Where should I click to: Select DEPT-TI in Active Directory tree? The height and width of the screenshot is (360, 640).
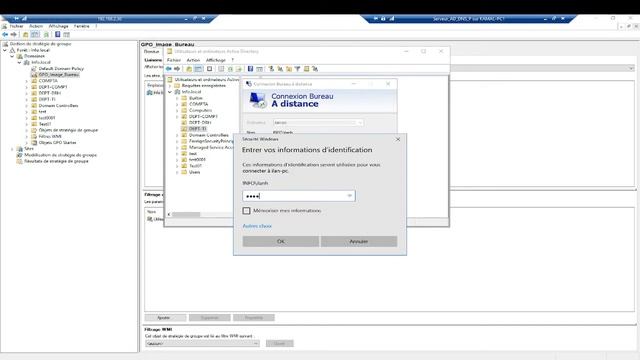coord(197,129)
